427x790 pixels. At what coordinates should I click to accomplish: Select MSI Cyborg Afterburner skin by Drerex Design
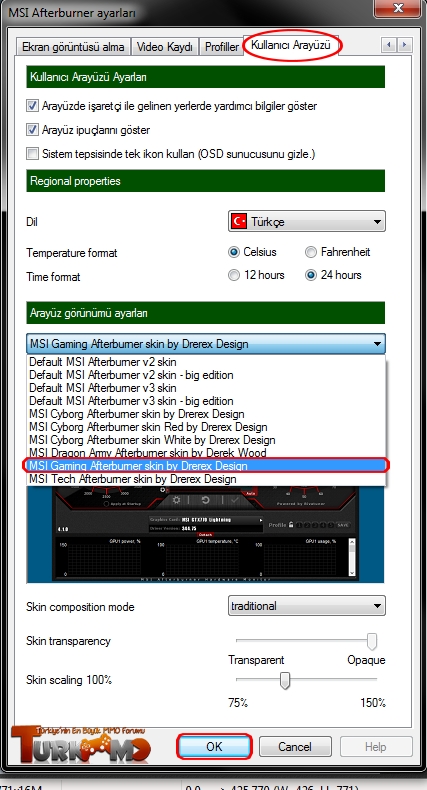[x=206, y=414]
